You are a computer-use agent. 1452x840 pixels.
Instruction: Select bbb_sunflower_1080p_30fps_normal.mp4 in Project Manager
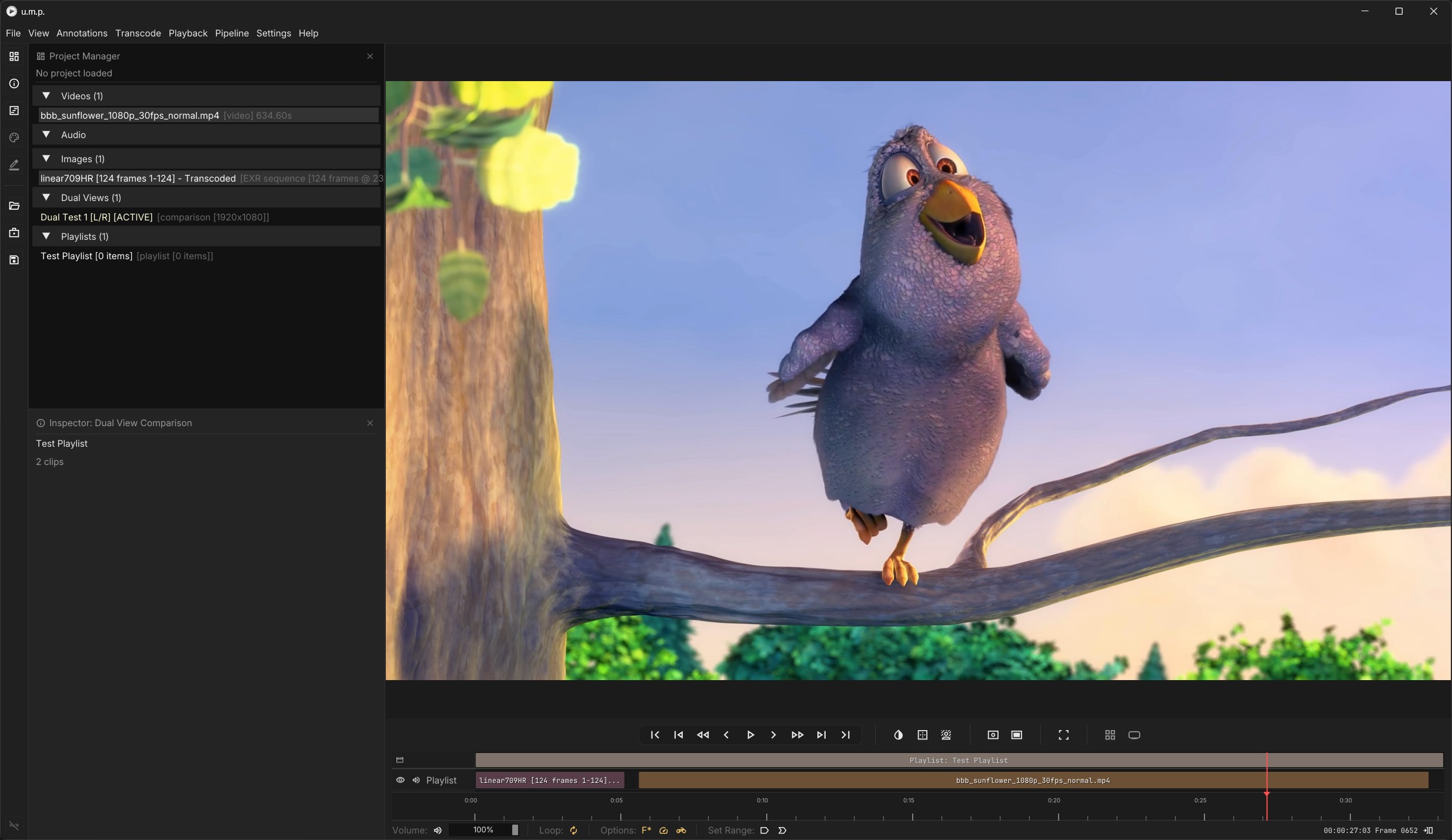129,115
